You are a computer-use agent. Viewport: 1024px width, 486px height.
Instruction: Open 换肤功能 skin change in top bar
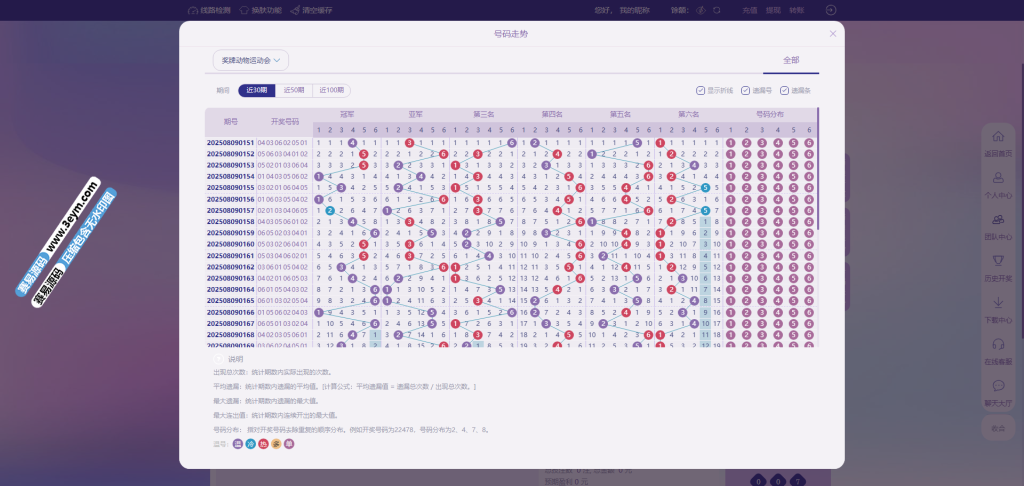[x=244, y=10]
